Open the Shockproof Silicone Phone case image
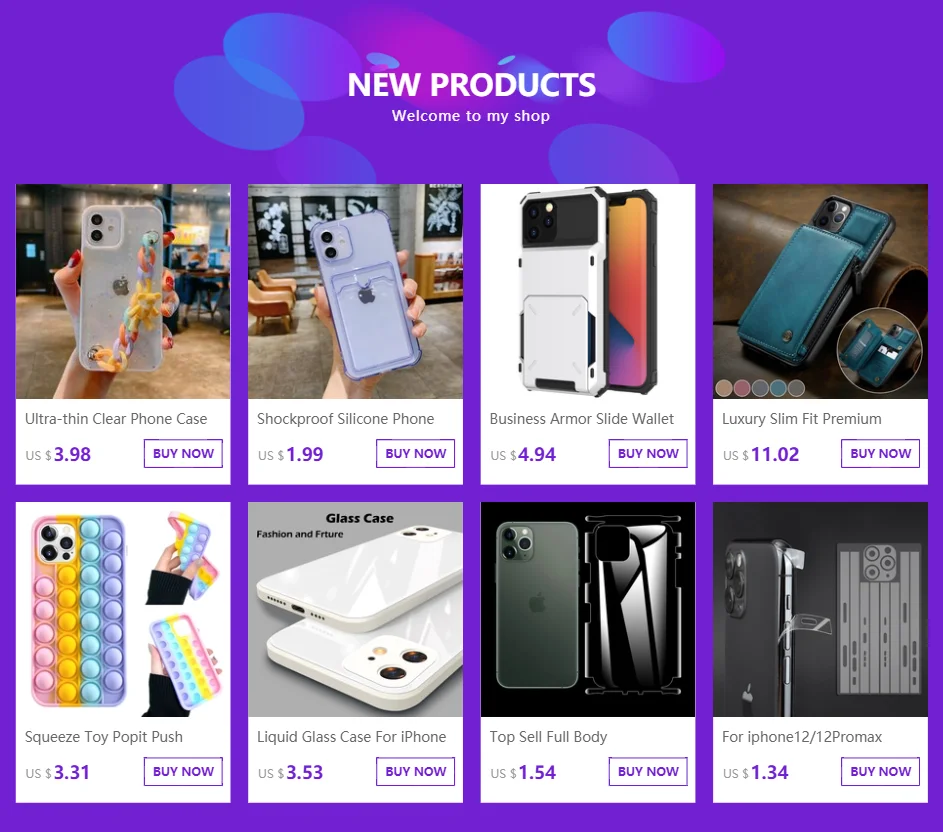The height and width of the screenshot is (832, 943). (355, 291)
